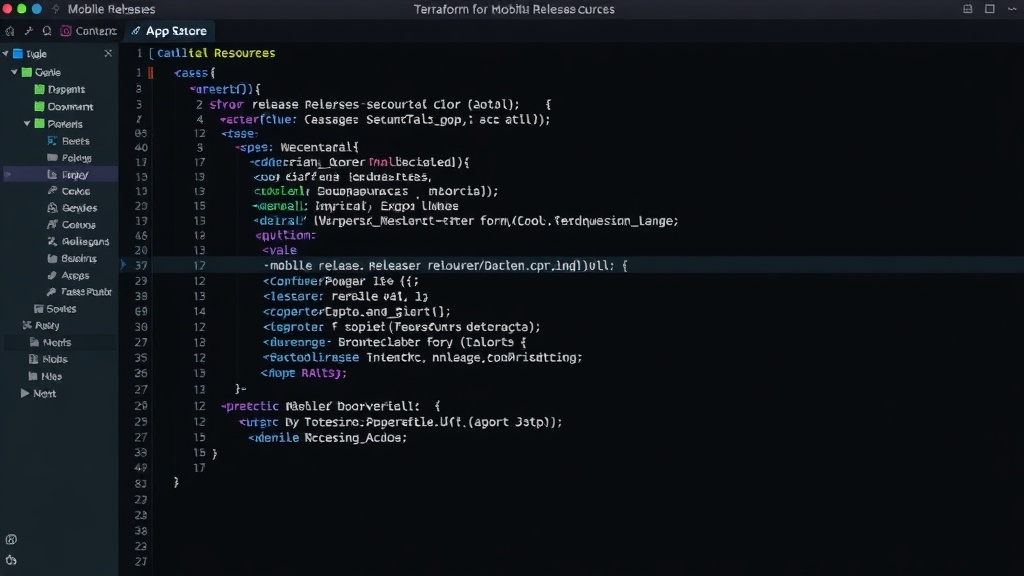The width and height of the screenshot is (1024, 576).
Task: Click the icon beside Soites row
Action: tap(39, 309)
